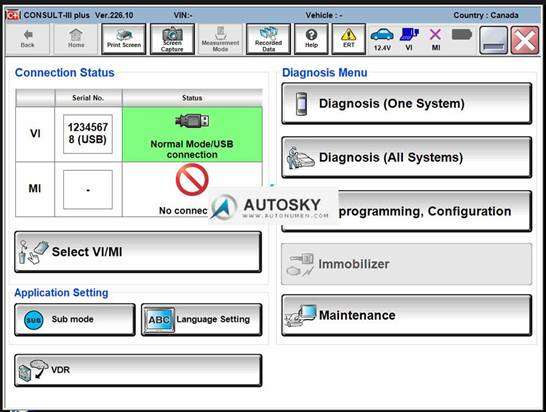Click the Immobilizer button
This screenshot has height=412, width=546.
[406, 264]
